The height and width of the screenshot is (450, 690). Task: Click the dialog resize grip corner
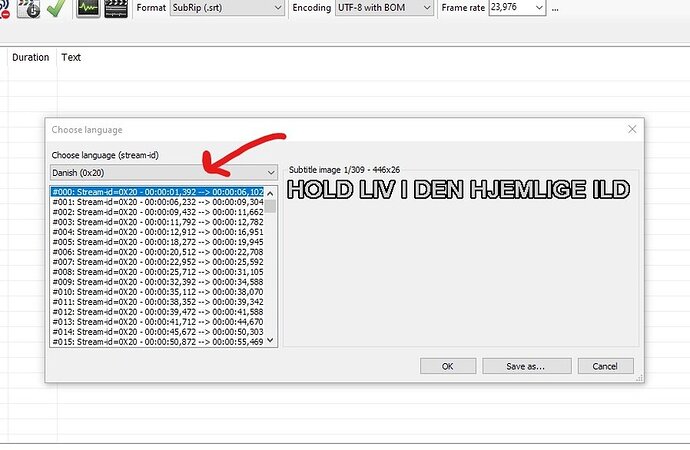coord(640,378)
